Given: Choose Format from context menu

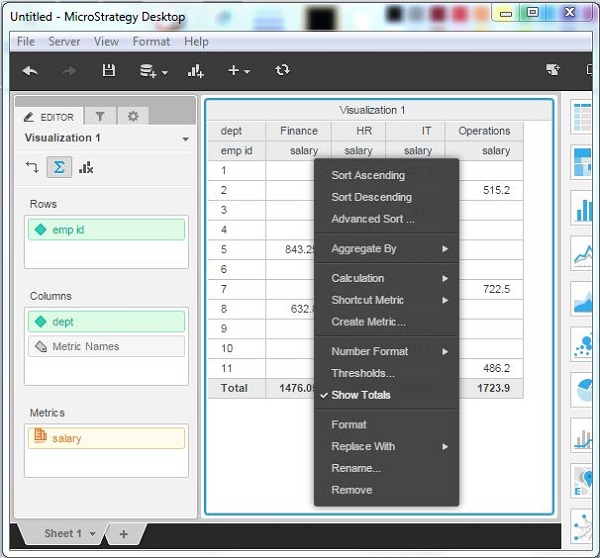Looking at the screenshot, I should [x=386, y=424].
